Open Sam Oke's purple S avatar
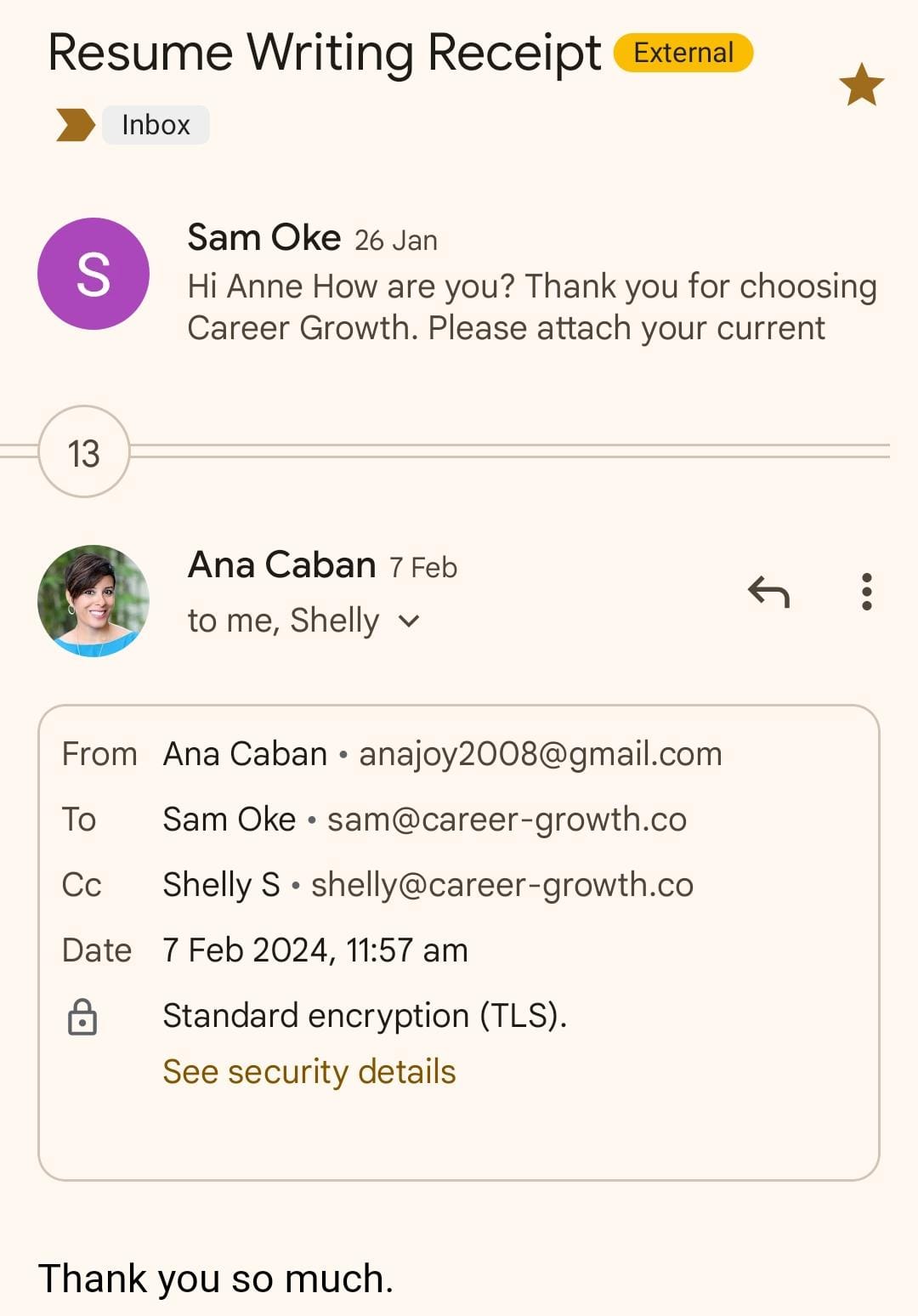Screen dimensions: 918x1316 click(93, 274)
